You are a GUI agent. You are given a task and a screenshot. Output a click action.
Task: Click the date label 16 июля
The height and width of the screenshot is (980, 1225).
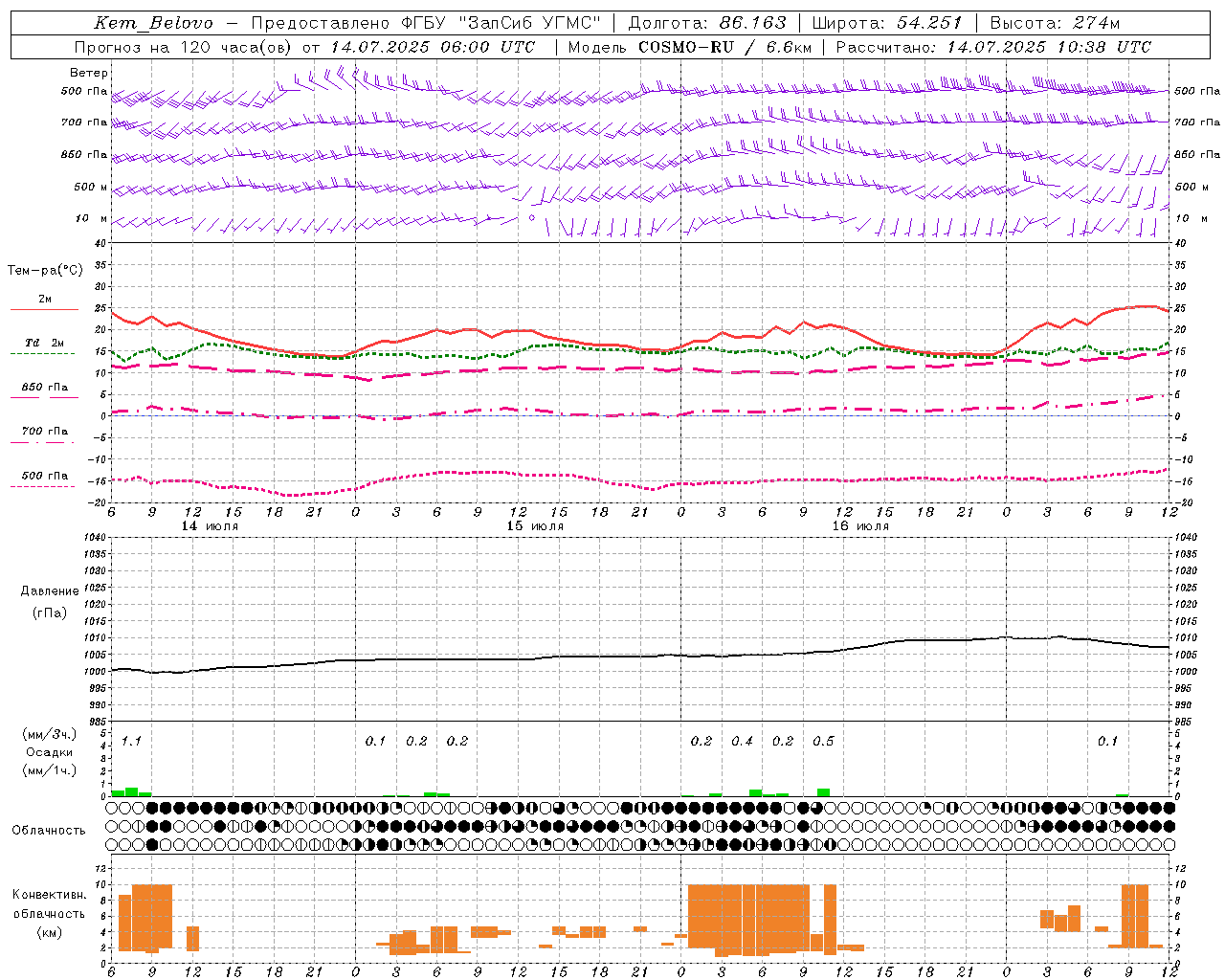[860, 526]
